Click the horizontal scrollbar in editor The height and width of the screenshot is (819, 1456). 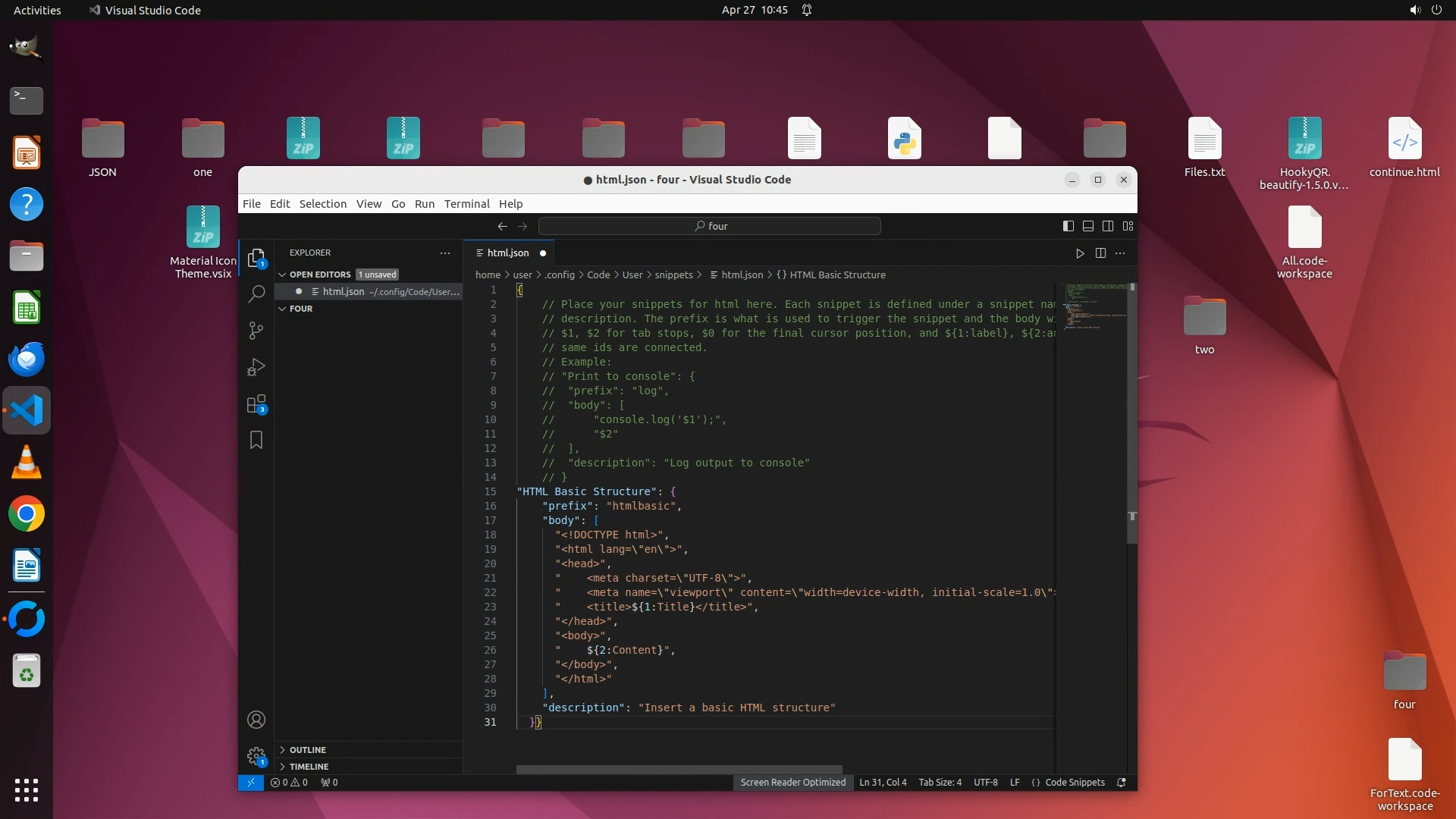(679, 769)
